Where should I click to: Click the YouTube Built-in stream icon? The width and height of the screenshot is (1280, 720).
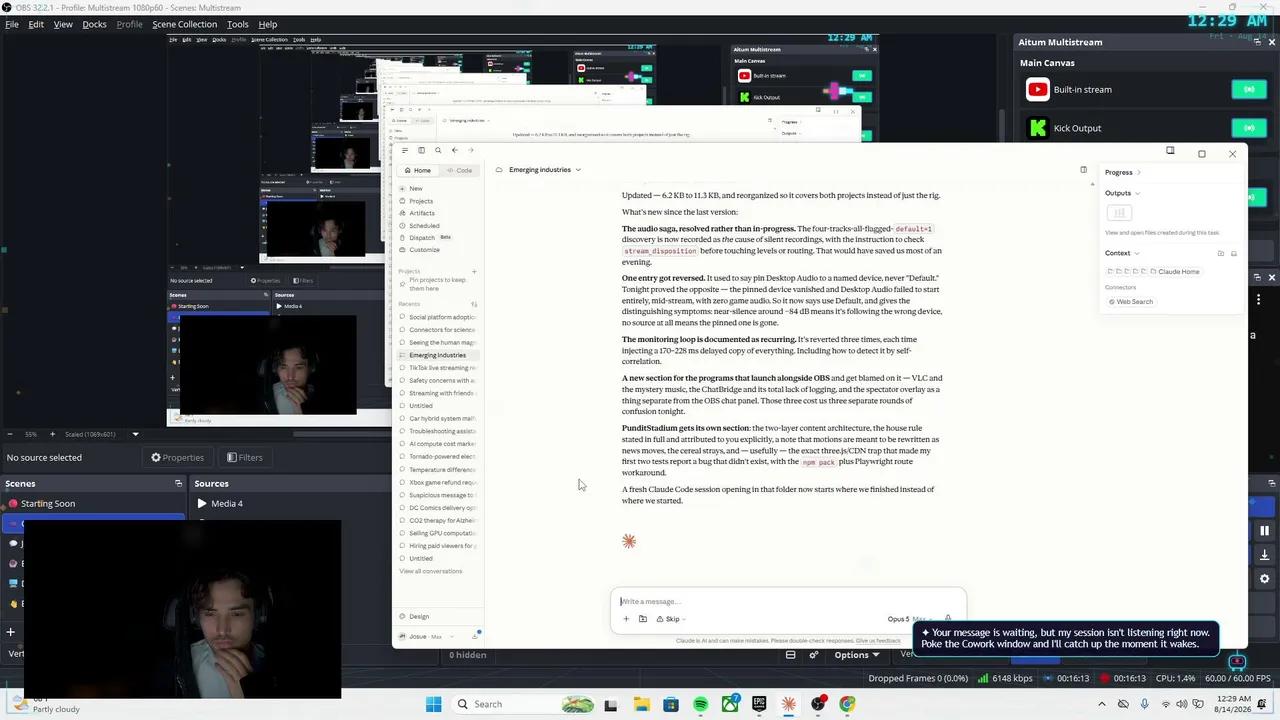tap(1037, 90)
